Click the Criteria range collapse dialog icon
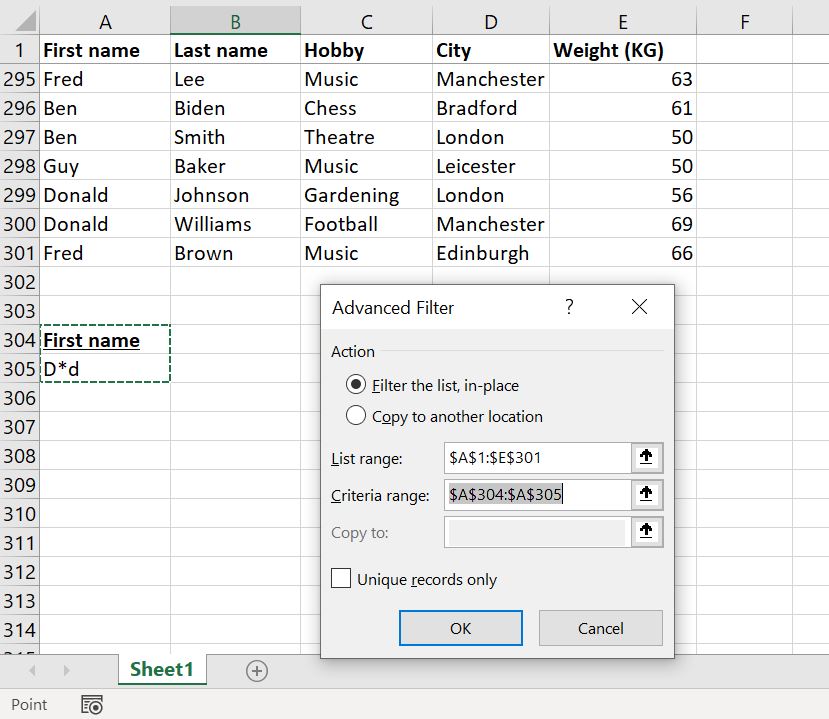 646,495
